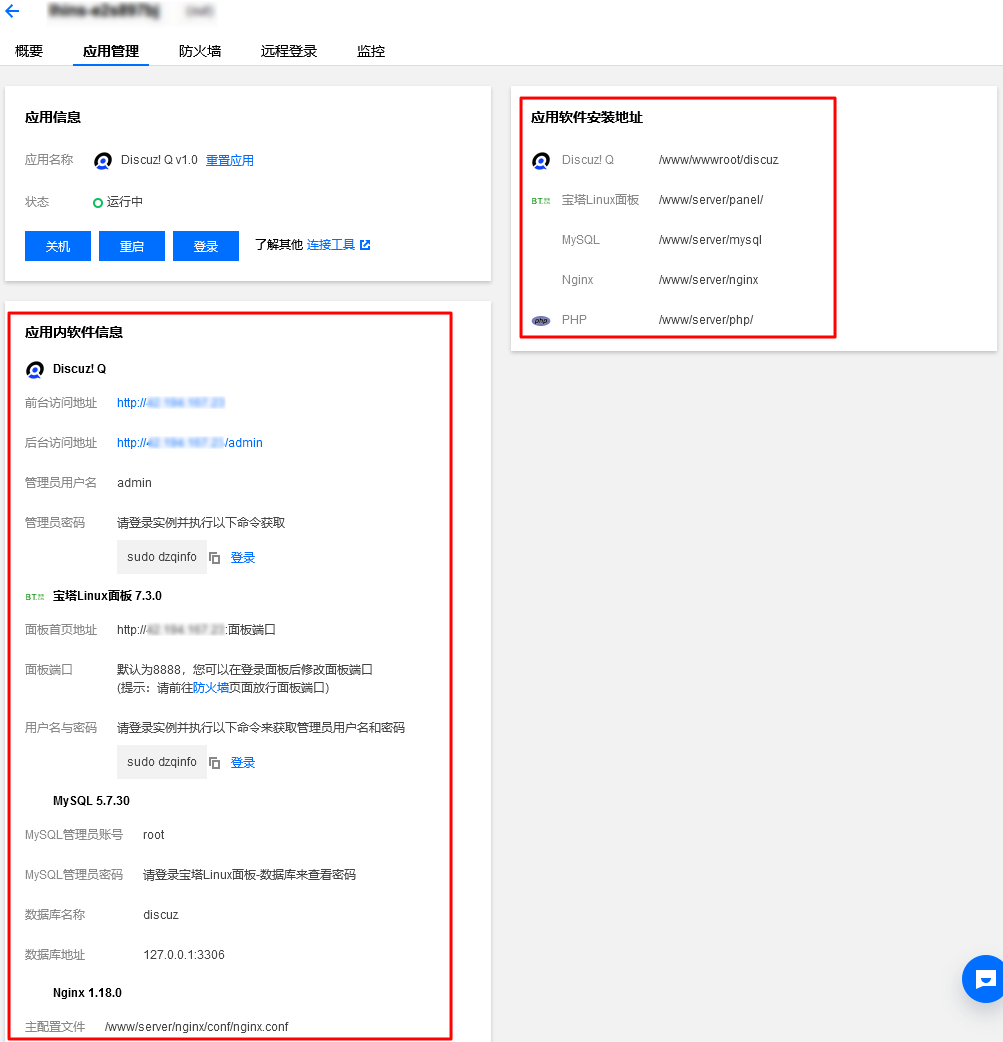Image resolution: width=1003 pixels, height=1042 pixels.
Task: Click the 防火墙 link in panel port hint
Action: (x=211, y=688)
